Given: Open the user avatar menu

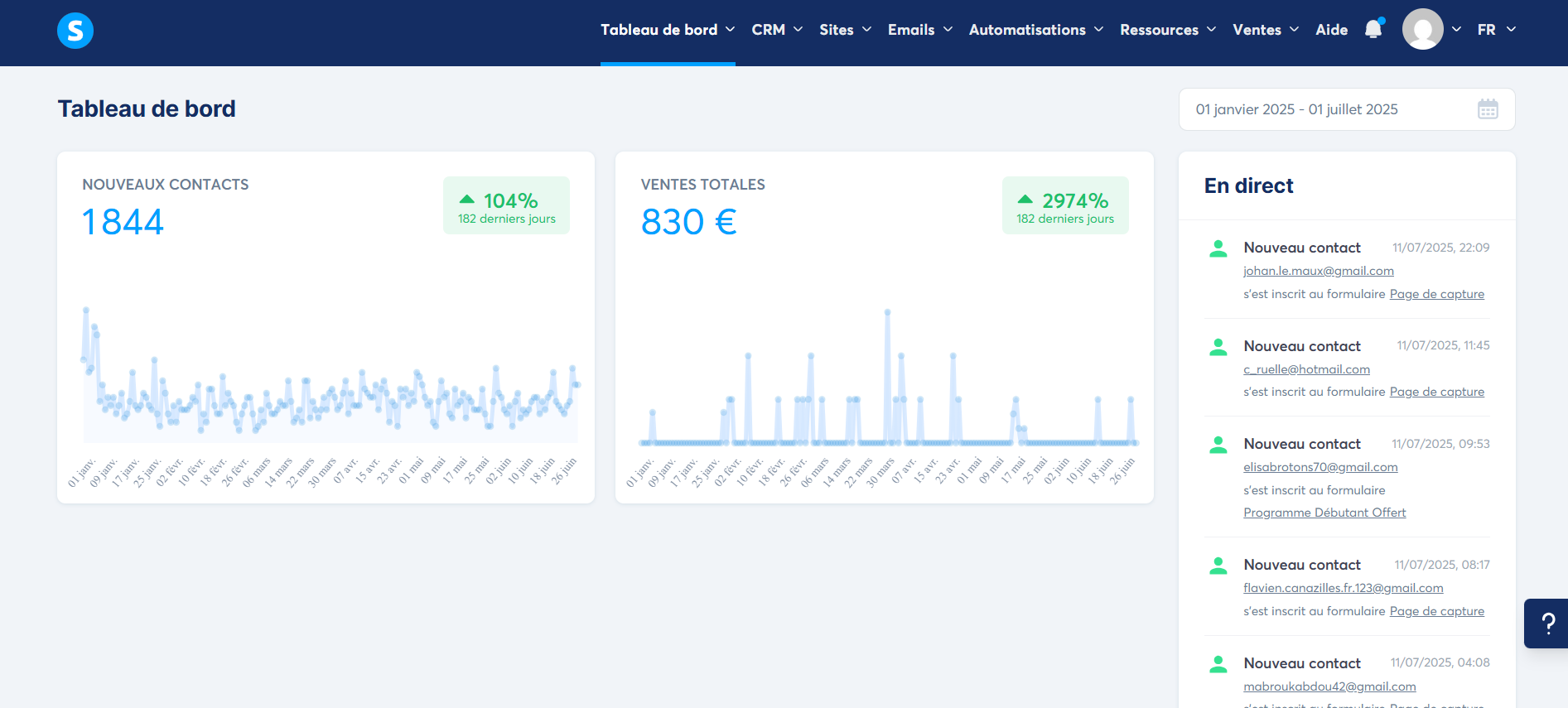Looking at the screenshot, I should [1423, 29].
